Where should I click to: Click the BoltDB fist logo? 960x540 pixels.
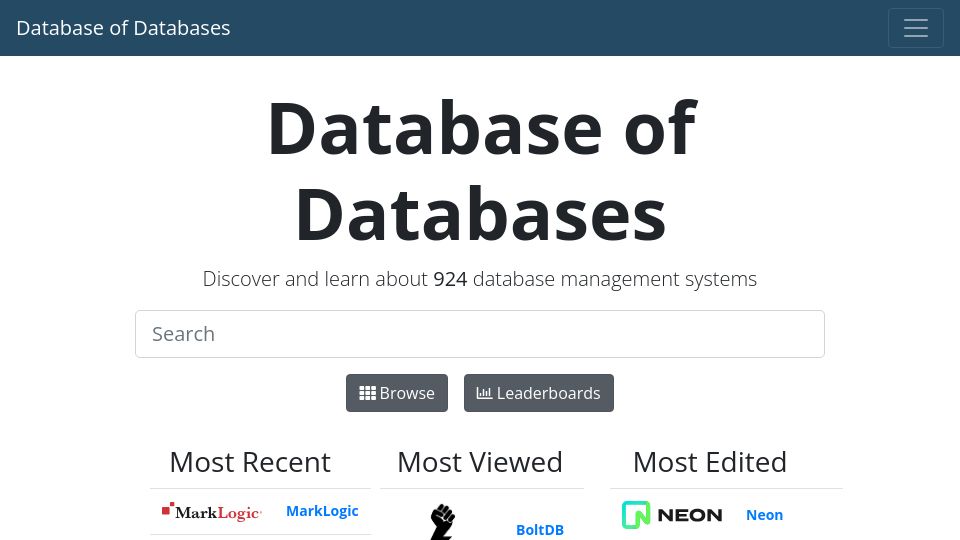tap(443, 522)
